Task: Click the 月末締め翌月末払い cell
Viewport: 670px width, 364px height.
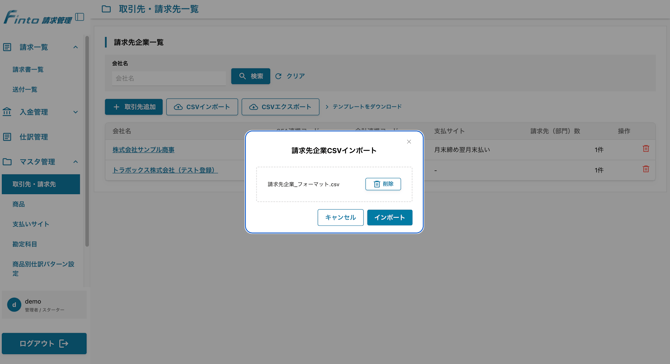Action: (x=462, y=150)
